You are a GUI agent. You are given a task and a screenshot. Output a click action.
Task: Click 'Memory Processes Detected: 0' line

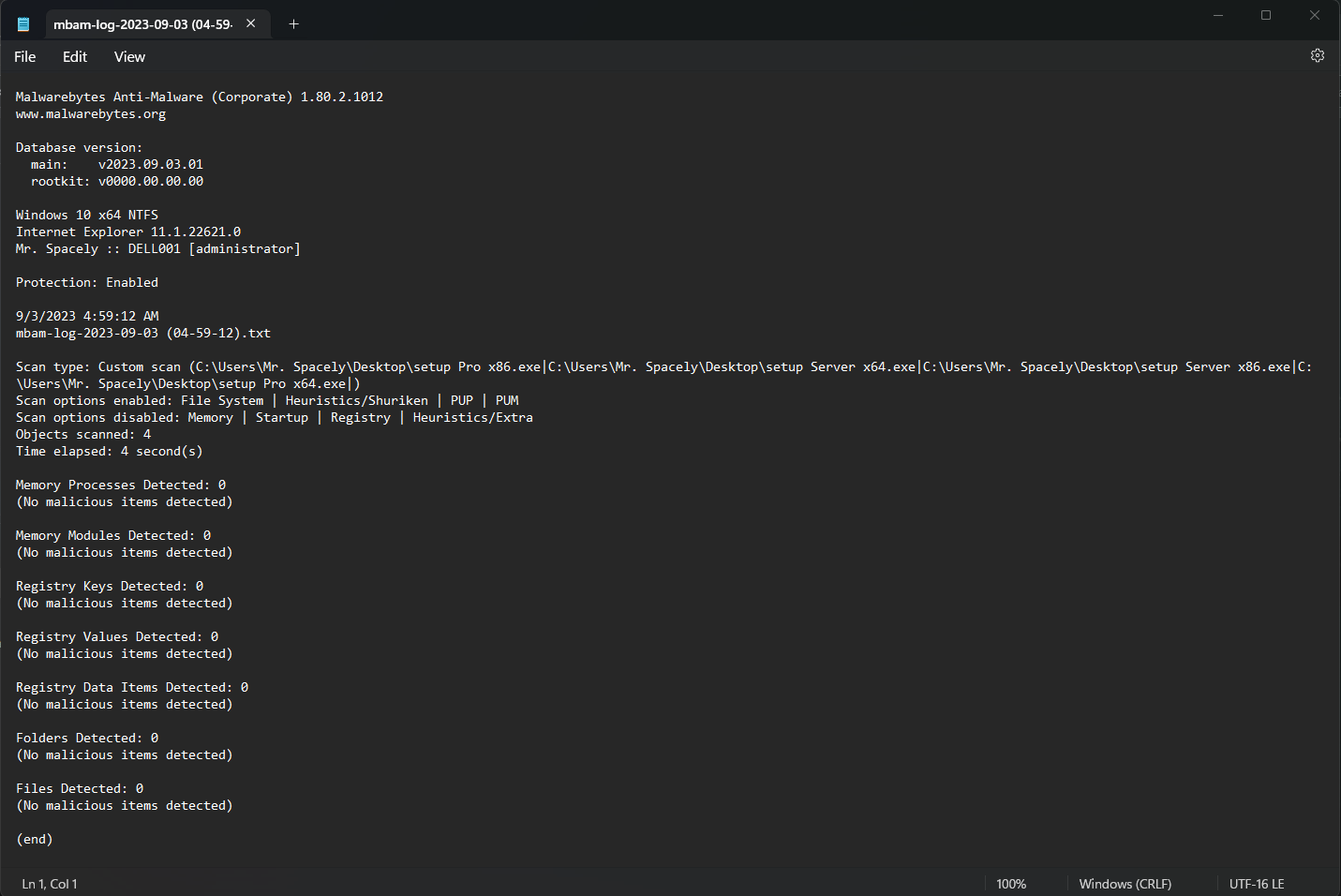pyautogui.click(x=121, y=485)
